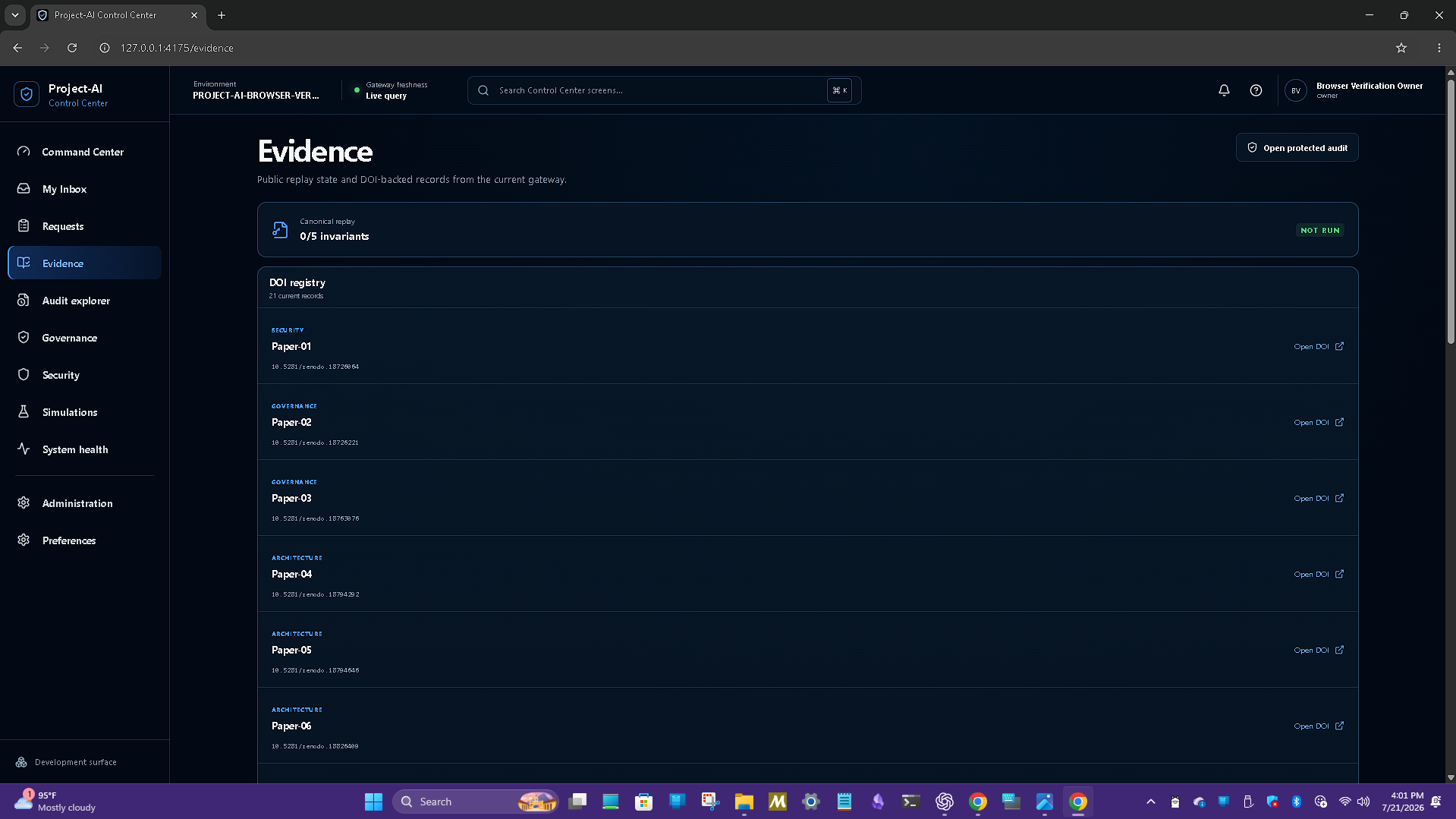Show hidden system tray icons chevron

(1150, 802)
